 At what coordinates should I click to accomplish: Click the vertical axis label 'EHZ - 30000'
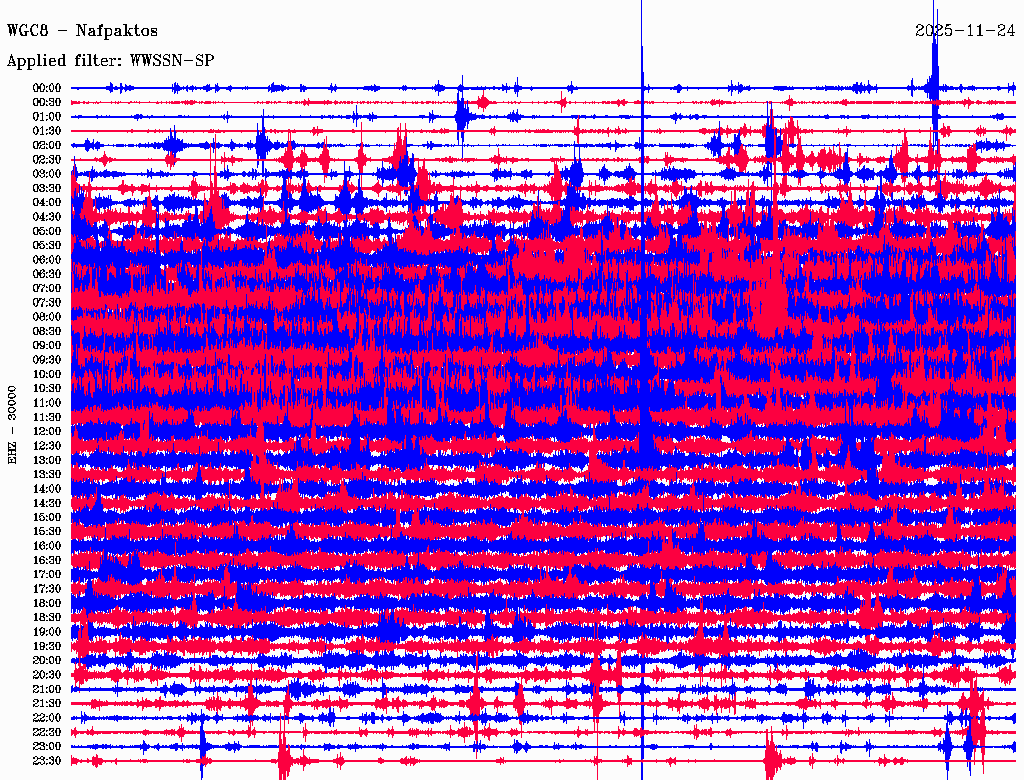tap(12, 425)
